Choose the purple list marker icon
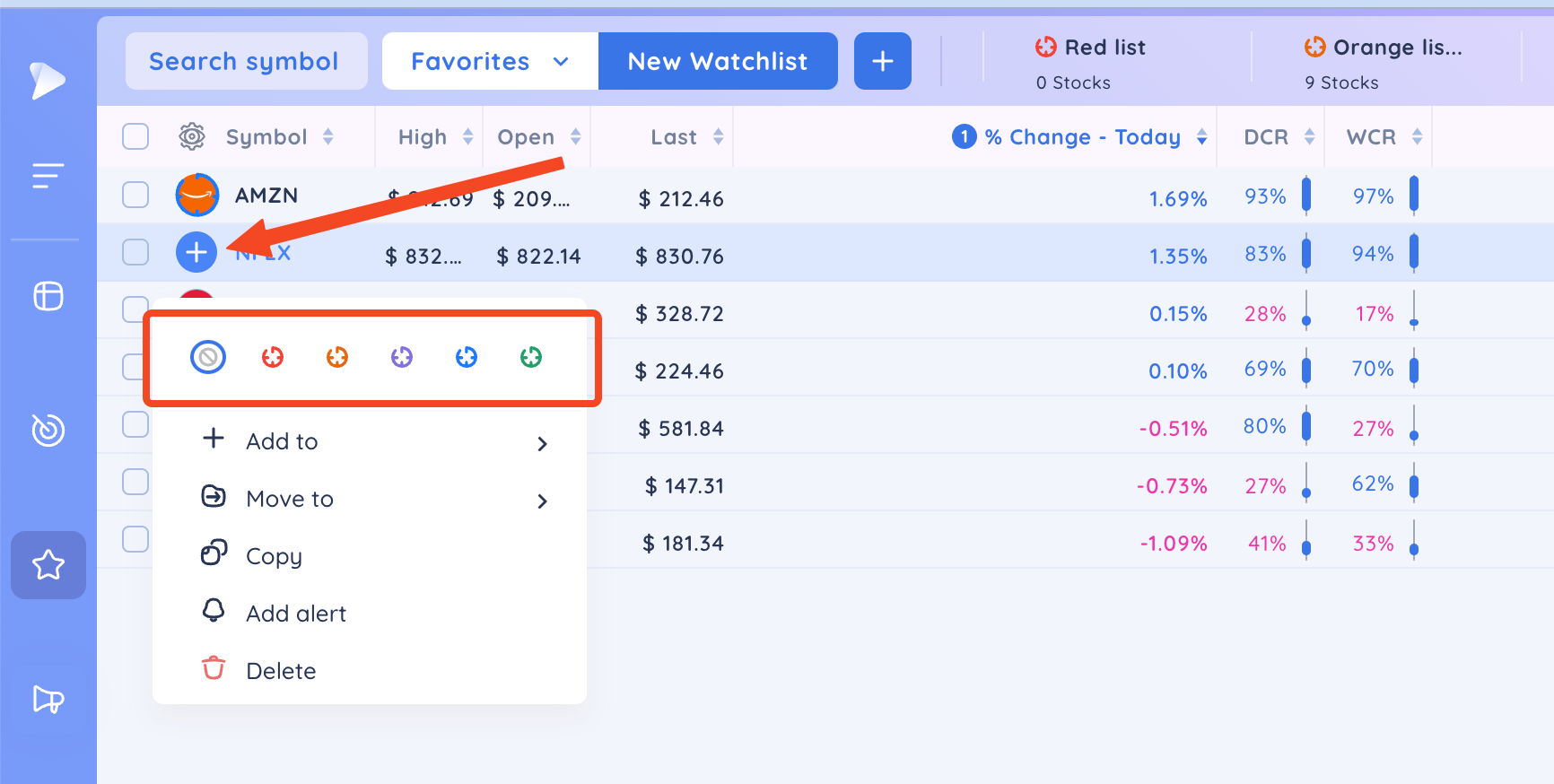Image resolution: width=1554 pixels, height=784 pixels. [401, 356]
